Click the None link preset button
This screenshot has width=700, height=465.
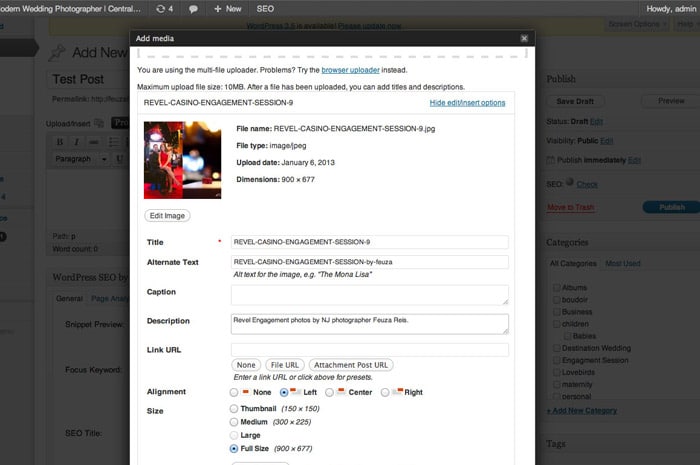[246, 365]
